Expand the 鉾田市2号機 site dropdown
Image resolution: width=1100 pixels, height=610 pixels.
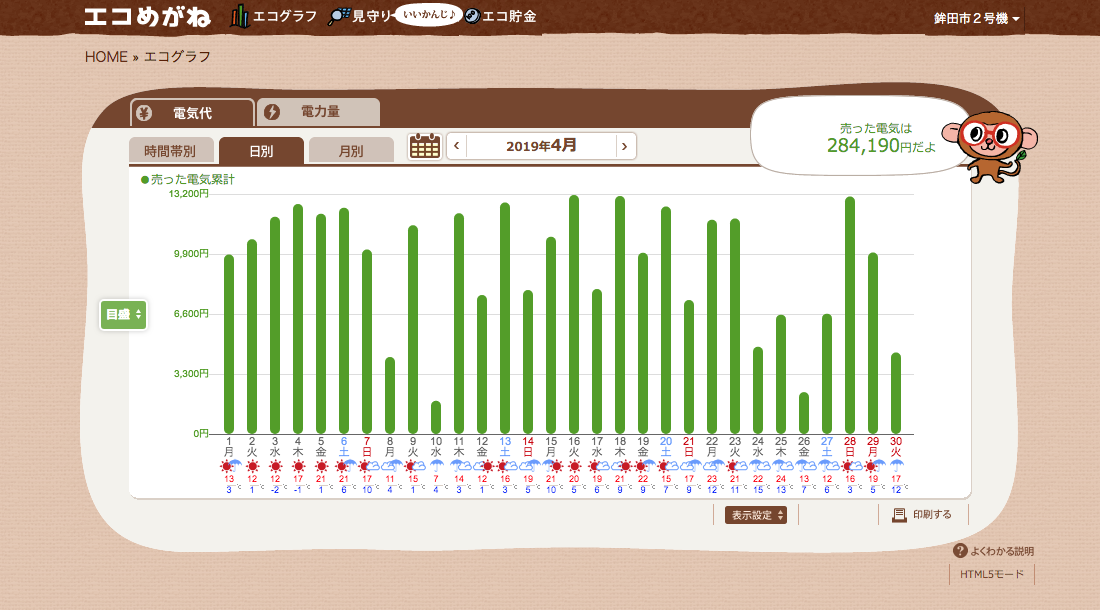(976, 19)
